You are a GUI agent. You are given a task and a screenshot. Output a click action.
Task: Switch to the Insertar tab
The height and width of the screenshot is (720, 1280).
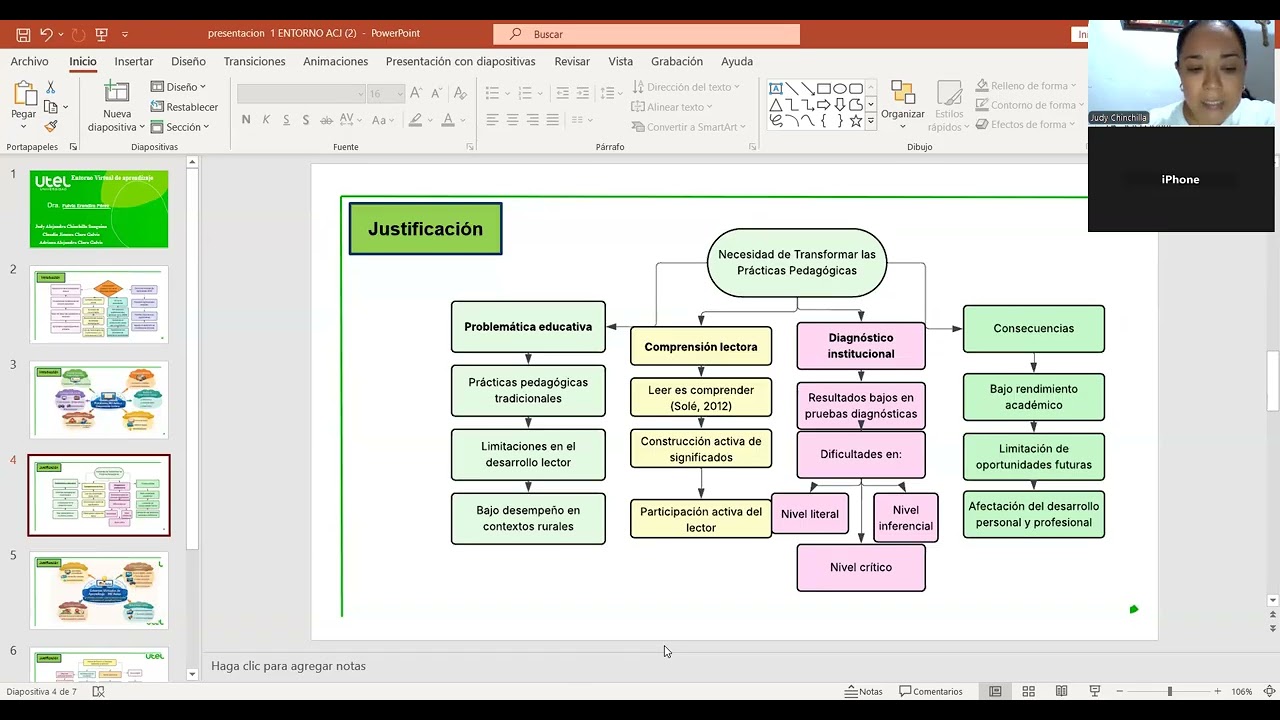134,62
